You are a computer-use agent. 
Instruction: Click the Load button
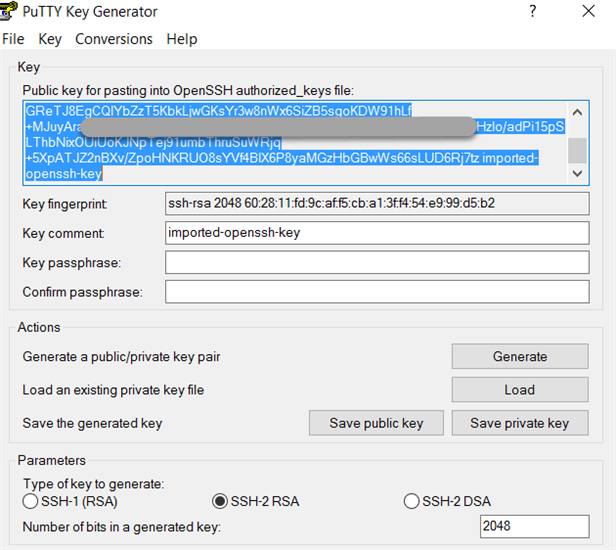520,390
